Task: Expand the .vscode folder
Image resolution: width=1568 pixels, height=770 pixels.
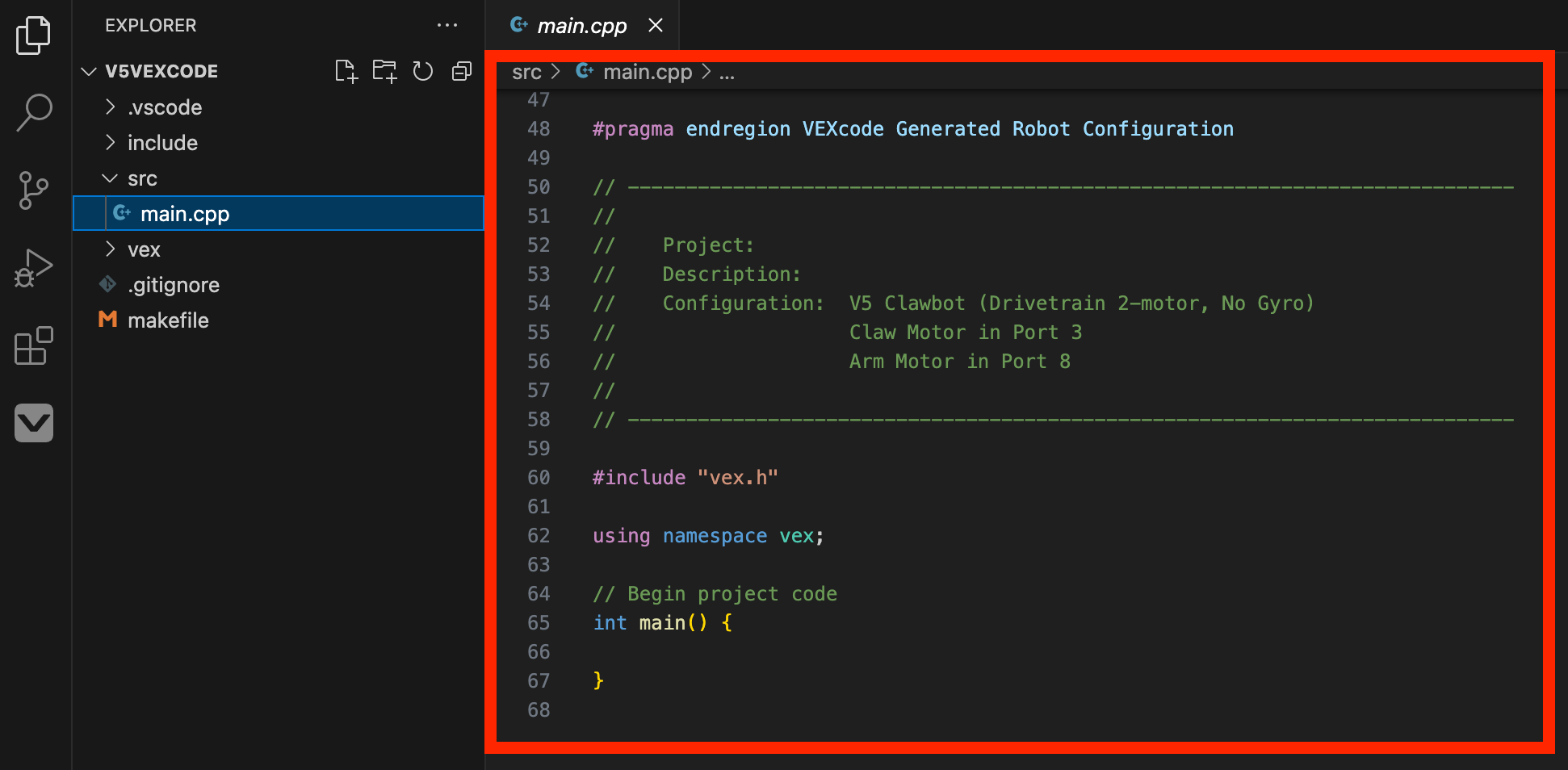Action: click(111, 107)
